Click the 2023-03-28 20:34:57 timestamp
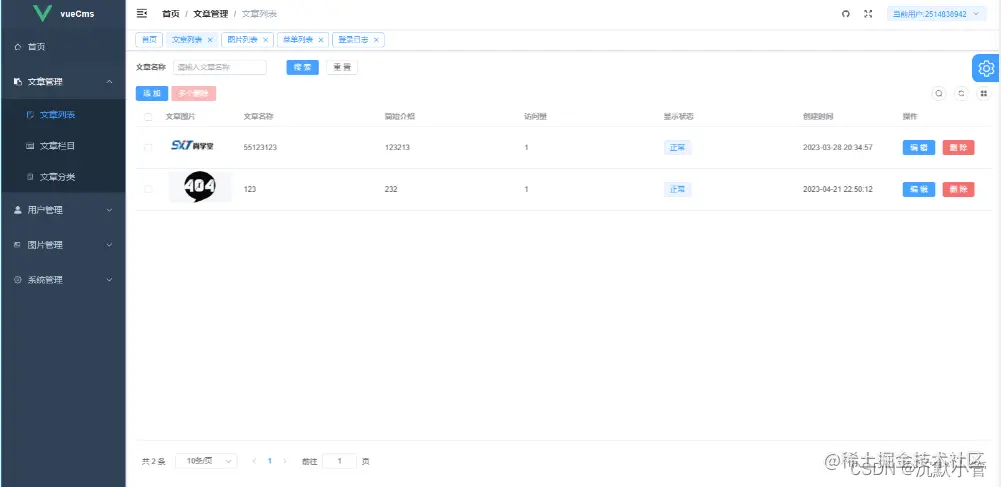Screen dimensions: 1001x487 (838, 147)
